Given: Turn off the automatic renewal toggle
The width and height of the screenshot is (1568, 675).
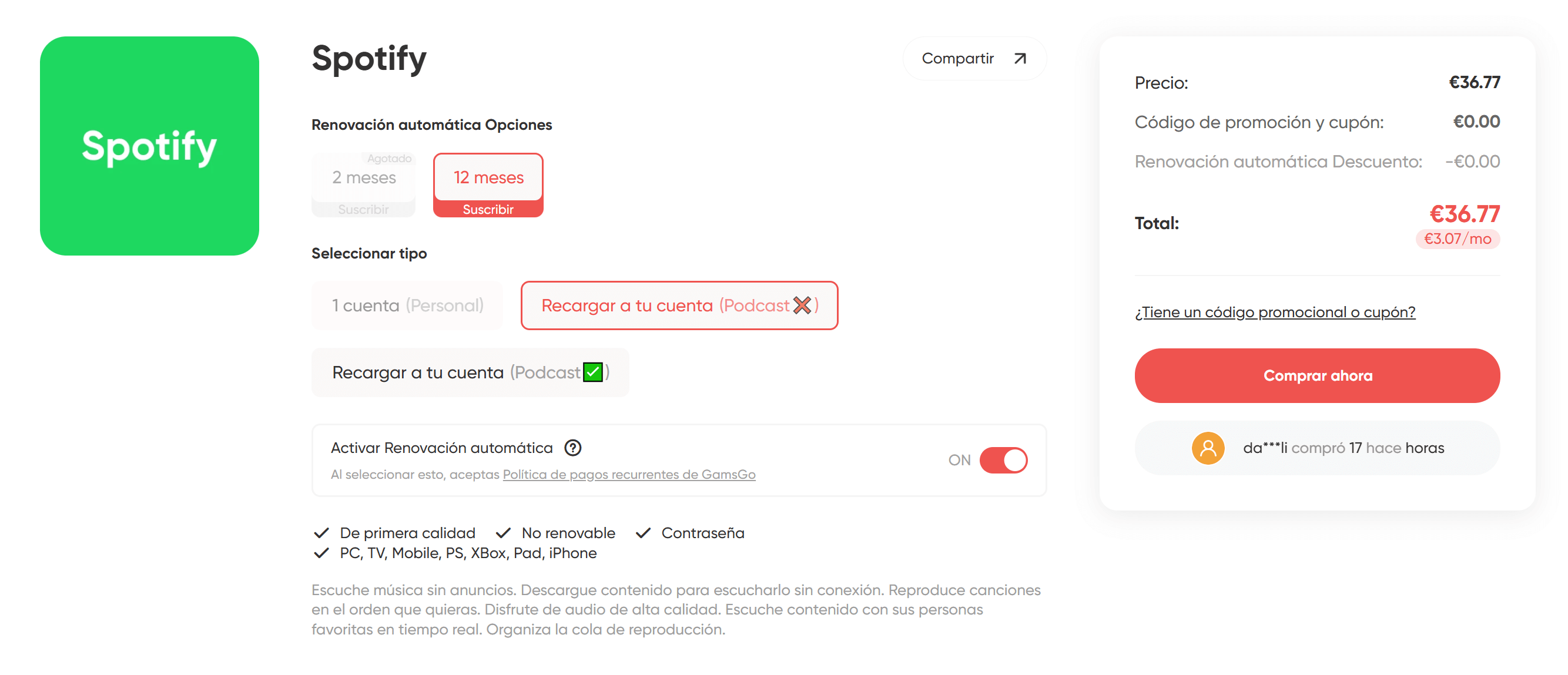Looking at the screenshot, I should click(x=1003, y=460).
